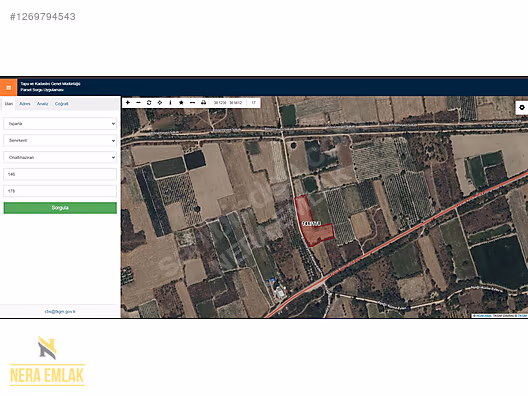The image size is (528, 396).
Task: Open the Analiz tab
Action: 42,104
